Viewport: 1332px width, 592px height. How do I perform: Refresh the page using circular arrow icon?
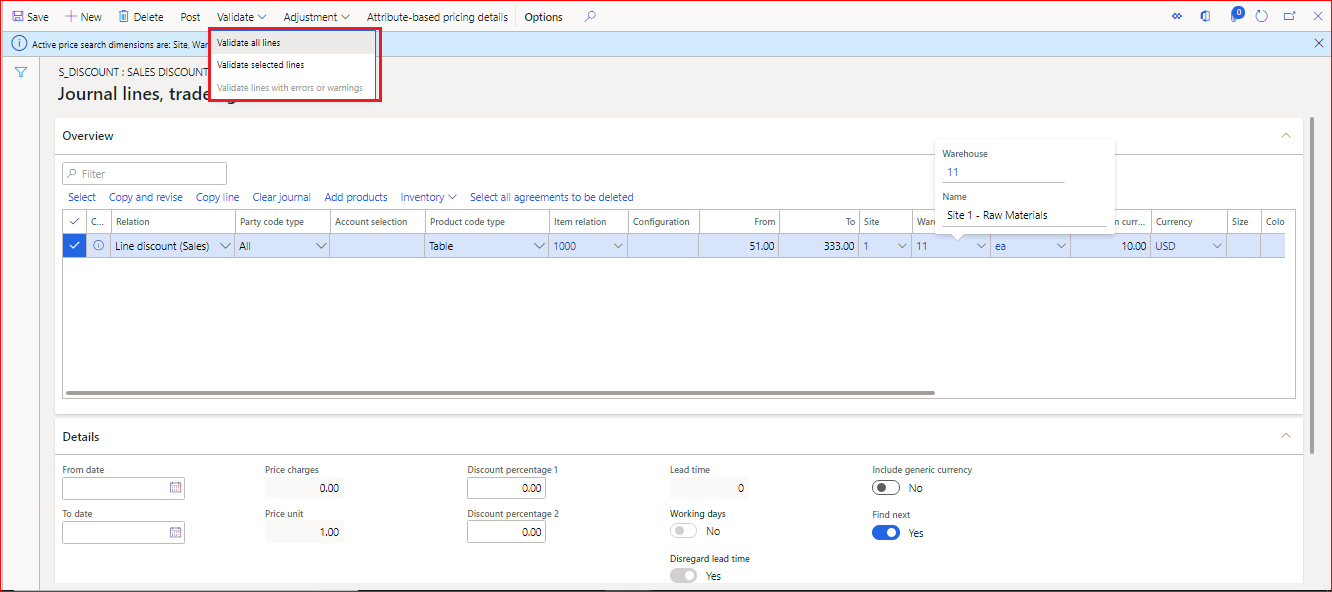click(1262, 17)
